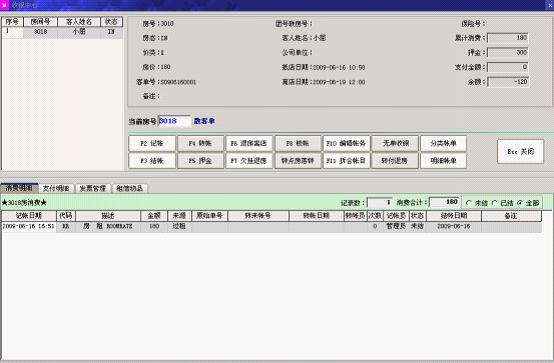This screenshot has height=363, width=554.
Task: Click the 转账员 column header
Action: [355, 216]
